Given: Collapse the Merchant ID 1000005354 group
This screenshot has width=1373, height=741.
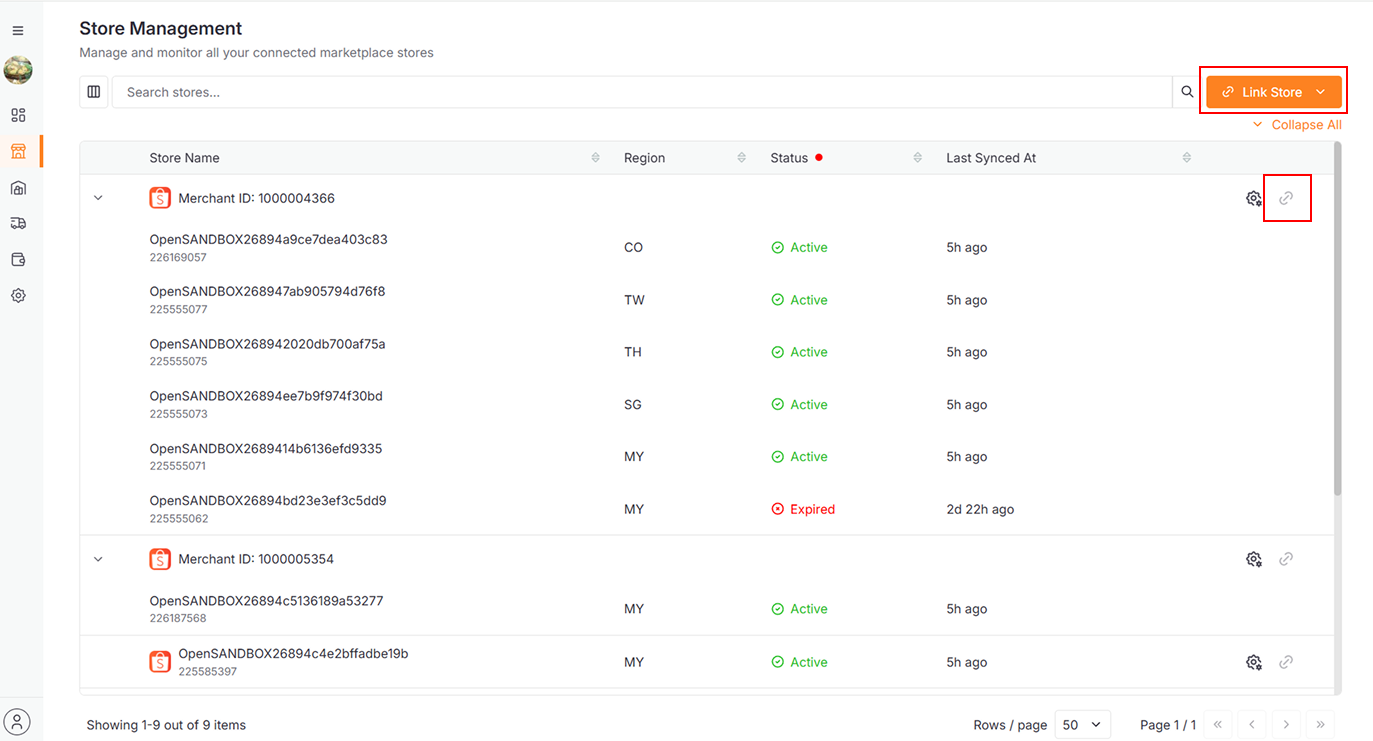Looking at the screenshot, I should click(98, 559).
